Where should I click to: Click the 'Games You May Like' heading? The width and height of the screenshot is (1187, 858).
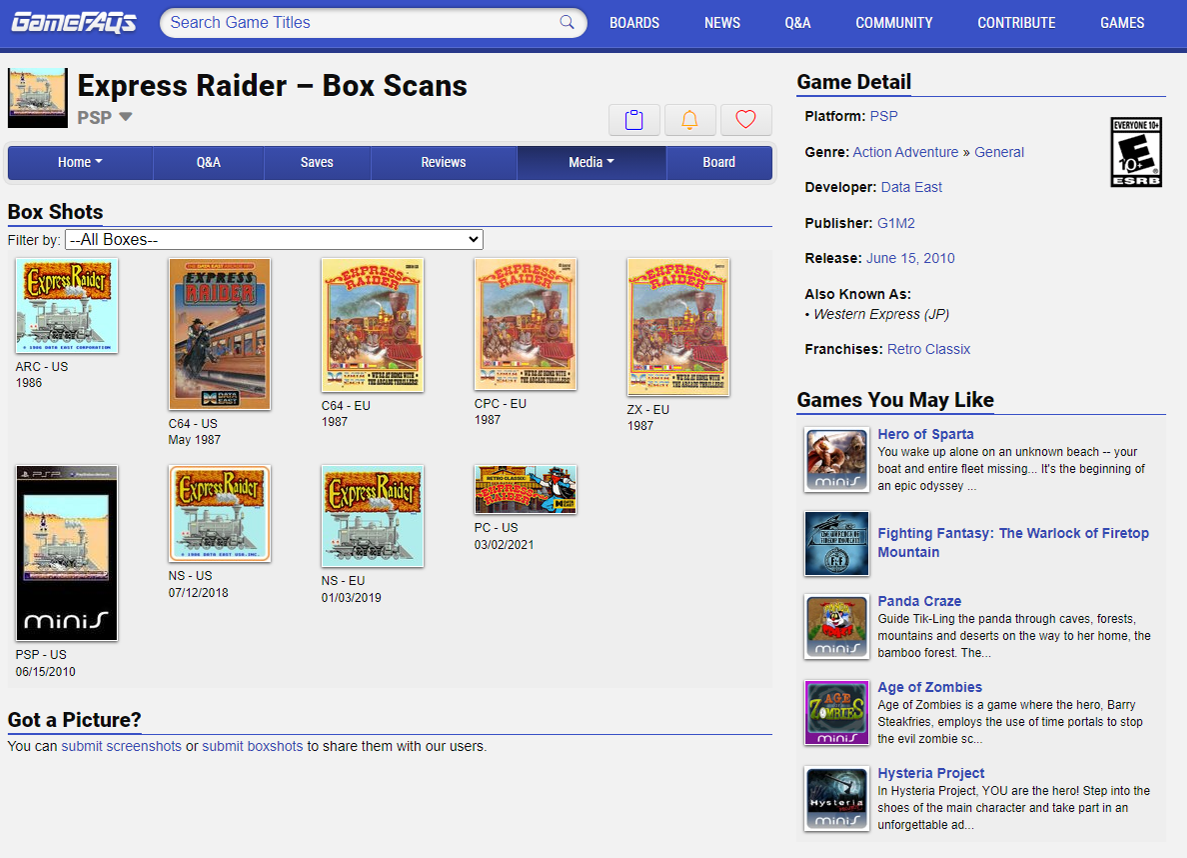click(895, 400)
